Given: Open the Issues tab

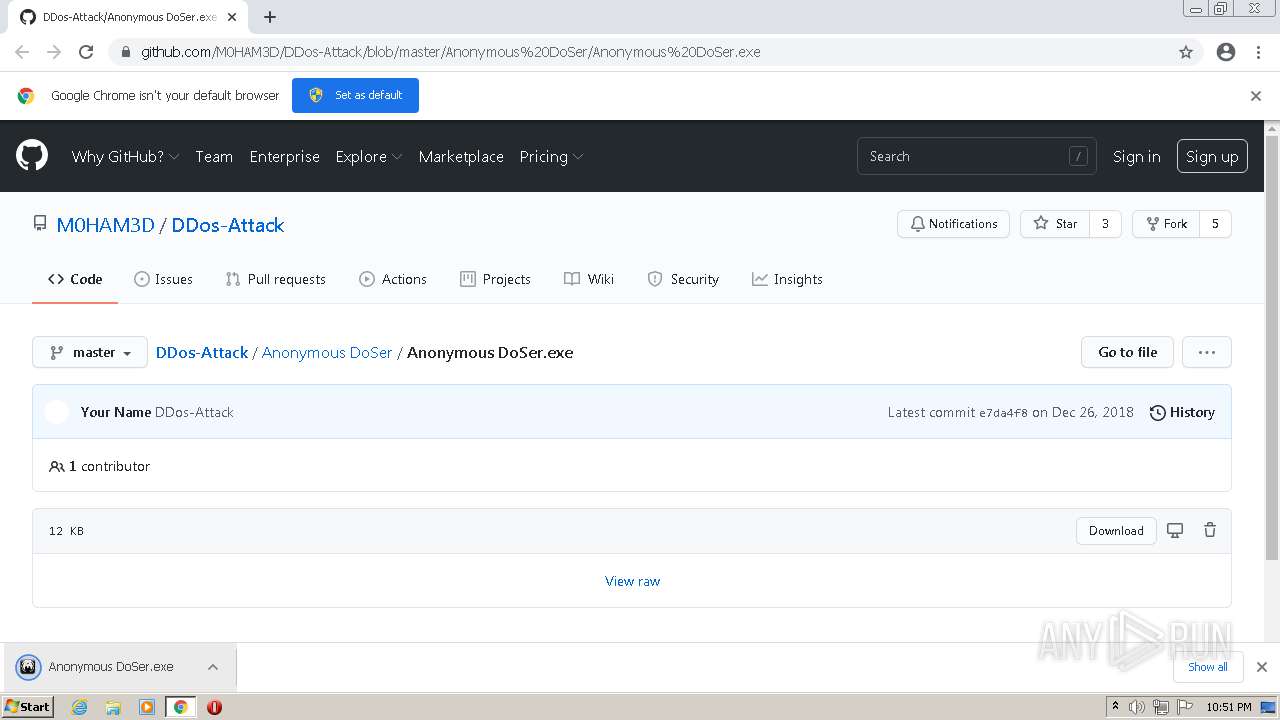Looking at the screenshot, I should pyautogui.click(x=163, y=279).
